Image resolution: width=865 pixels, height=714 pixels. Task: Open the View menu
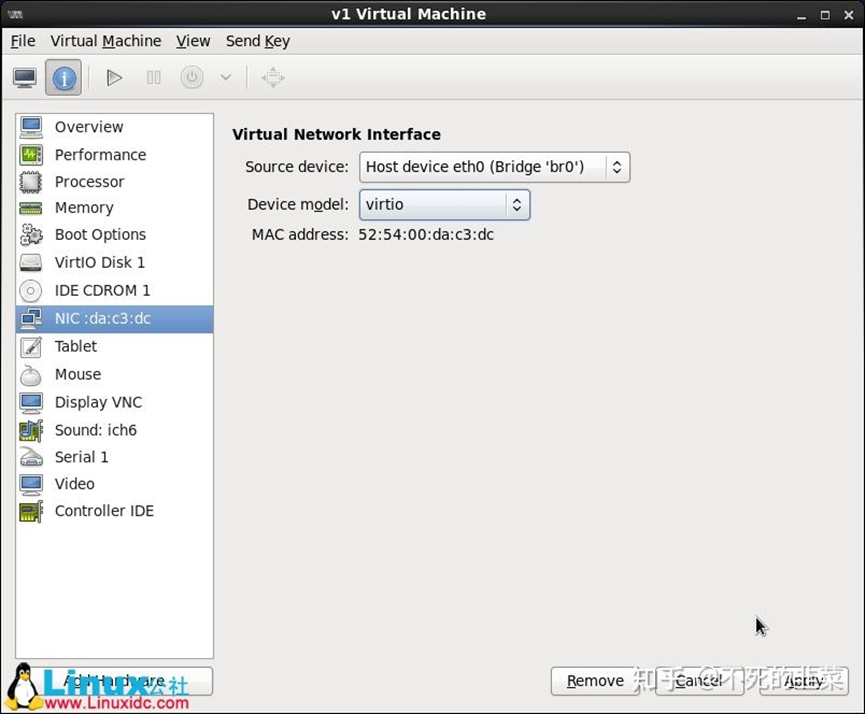click(193, 41)
